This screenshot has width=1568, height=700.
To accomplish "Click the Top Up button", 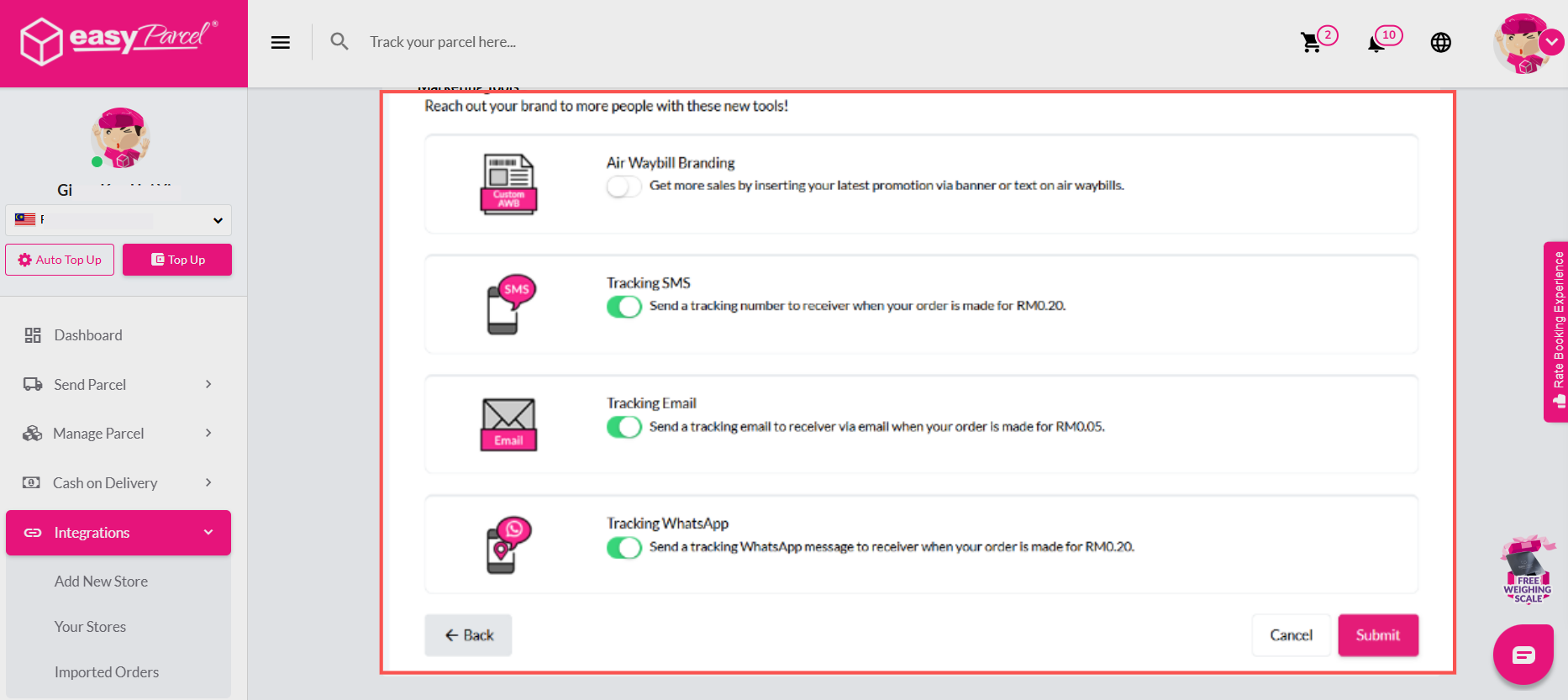I will 177,260.
